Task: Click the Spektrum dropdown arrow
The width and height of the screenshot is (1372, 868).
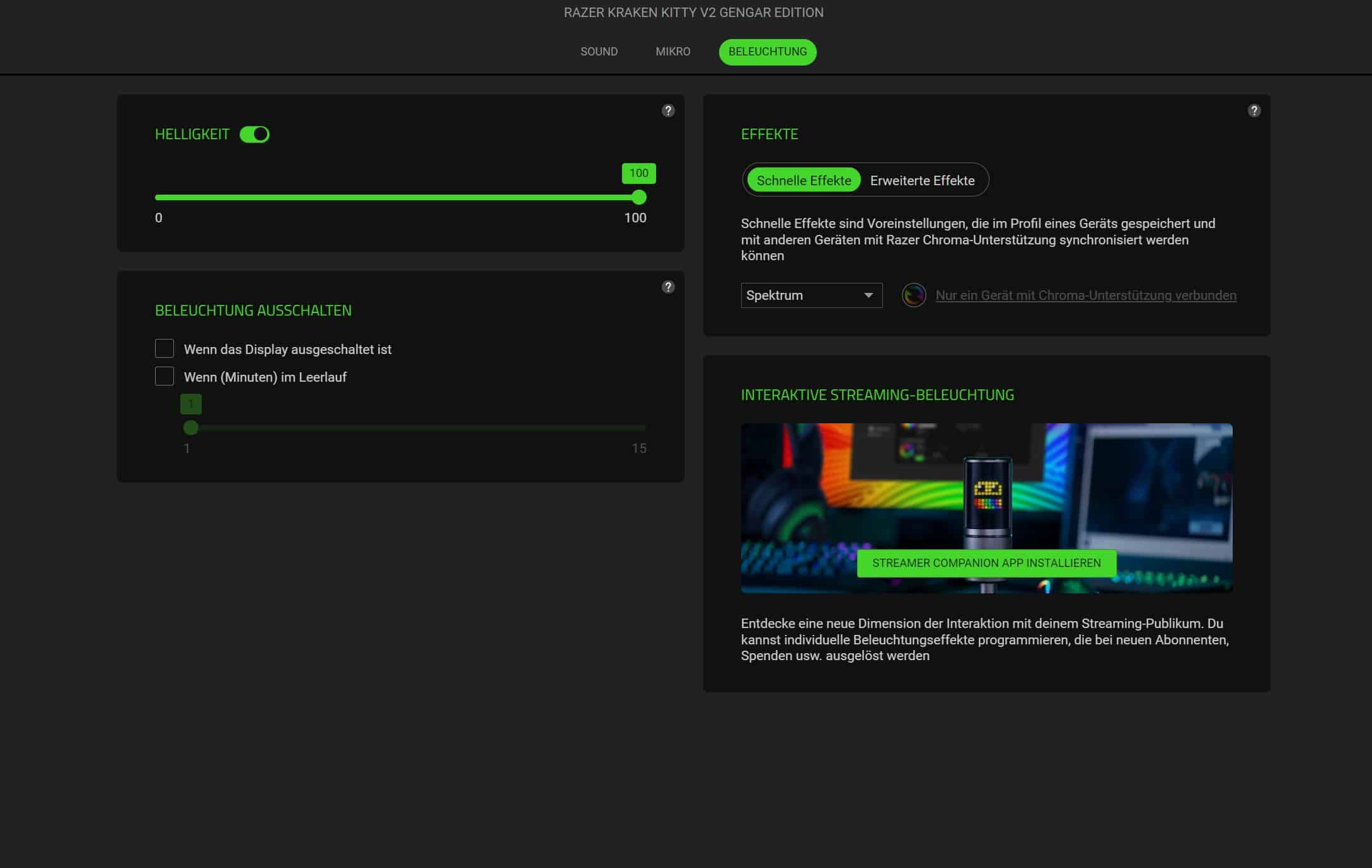Action: pyautogui.click(x=868, y=295)
